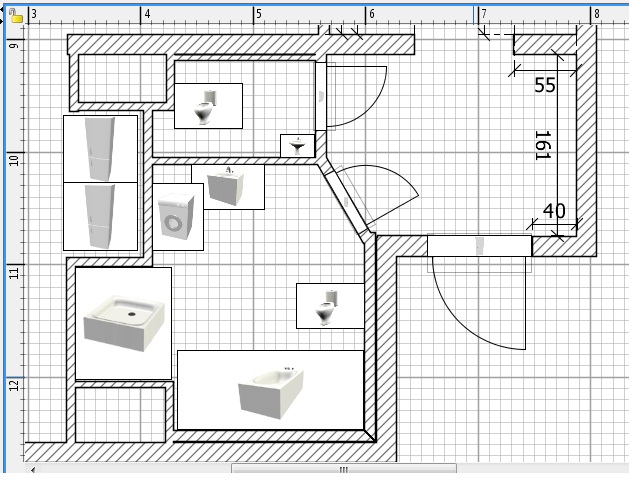The width and height of the screenshot is (630, 480).
Task: Select the upper tall cabinet object
Action: (x=100, y=149)
